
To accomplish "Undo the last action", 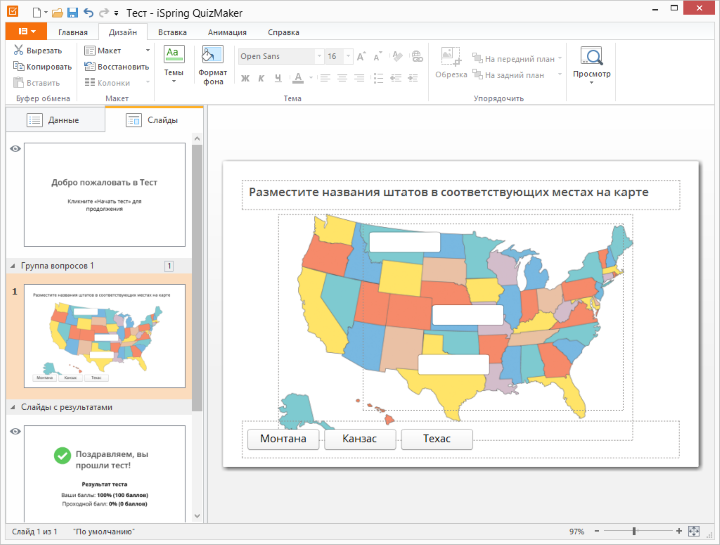I will (88, 13).
